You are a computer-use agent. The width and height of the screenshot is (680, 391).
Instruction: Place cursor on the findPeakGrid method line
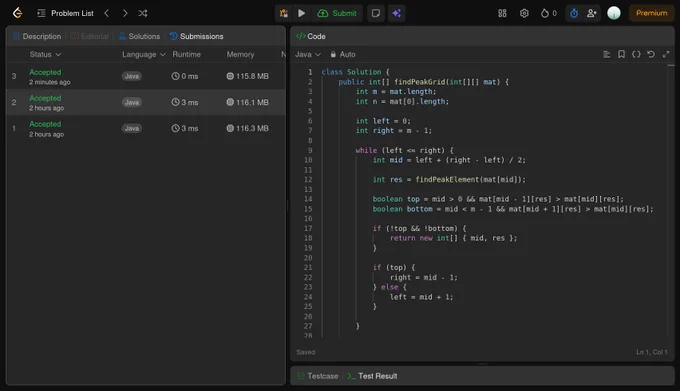click(x=423, y=82)
